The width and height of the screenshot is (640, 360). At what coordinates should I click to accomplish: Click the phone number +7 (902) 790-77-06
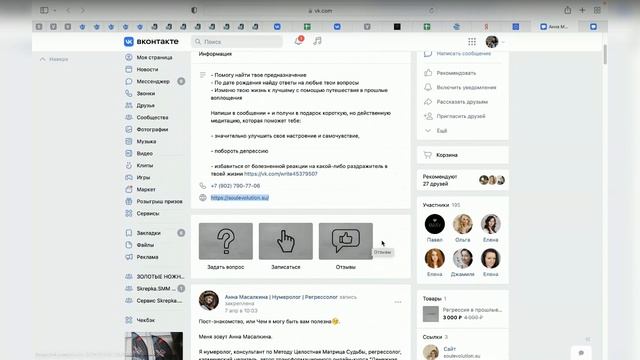pos(236,186)
